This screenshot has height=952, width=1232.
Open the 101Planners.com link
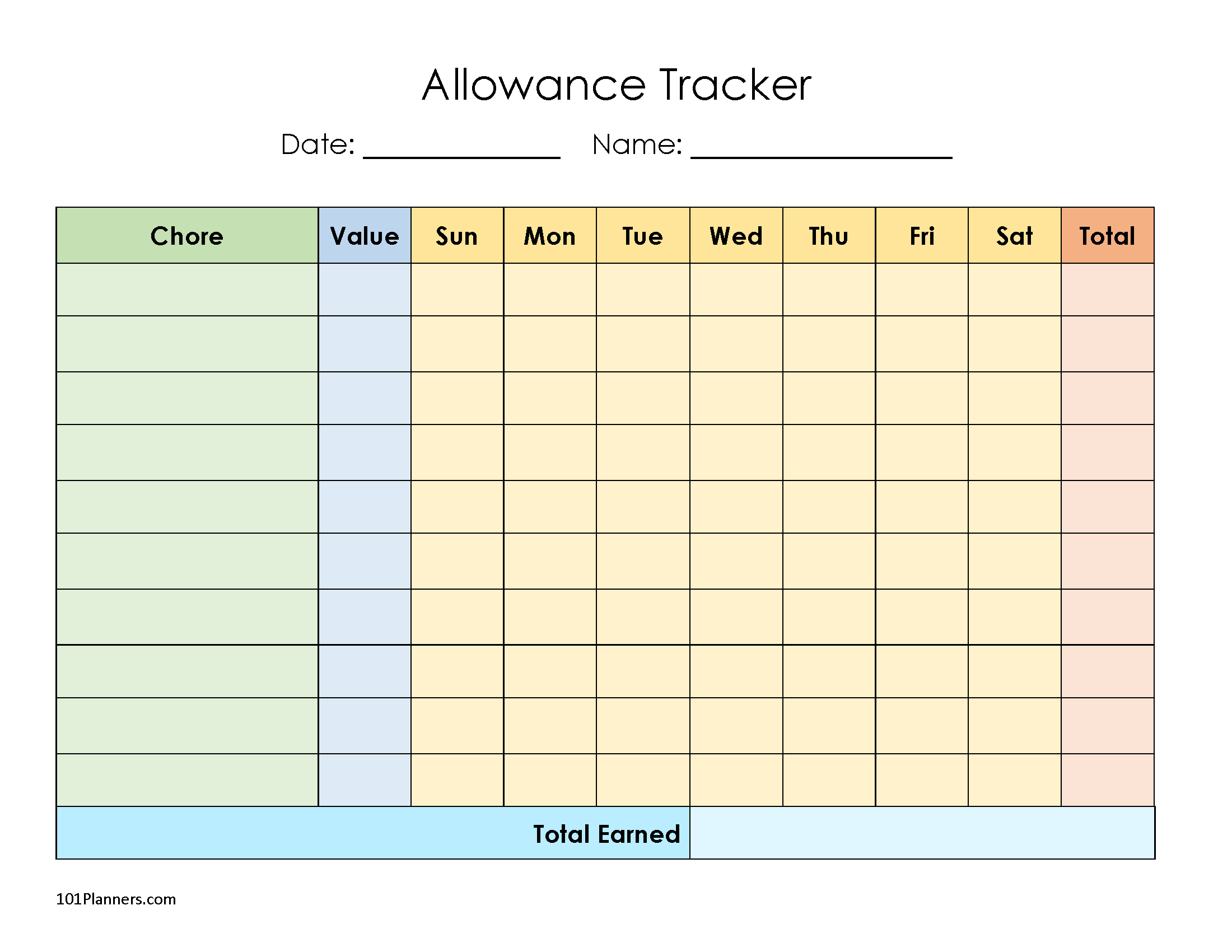[x=116, y=899]
